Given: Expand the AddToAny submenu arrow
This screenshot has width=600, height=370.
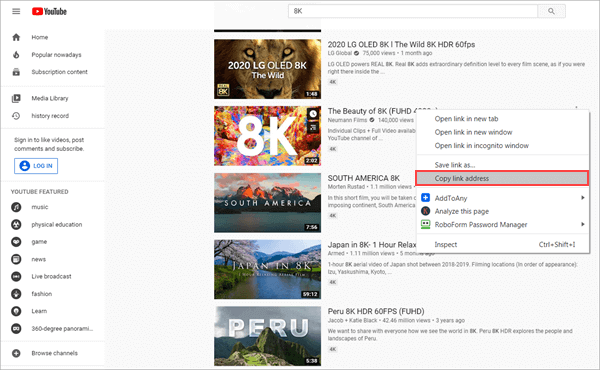Looking at the screenshot, I should coord(582,198).
